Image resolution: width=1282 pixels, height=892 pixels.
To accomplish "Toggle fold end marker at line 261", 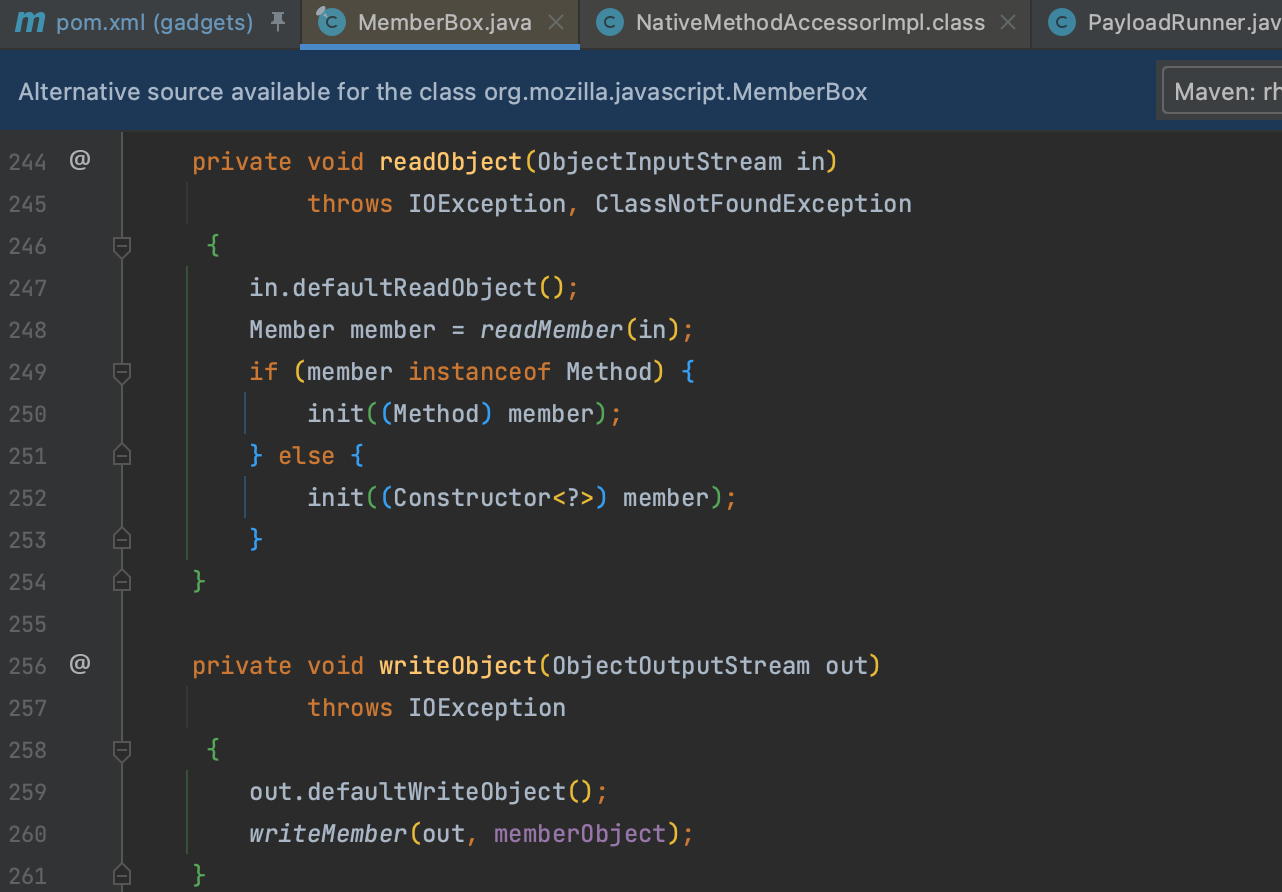I will tap(122, 875).
